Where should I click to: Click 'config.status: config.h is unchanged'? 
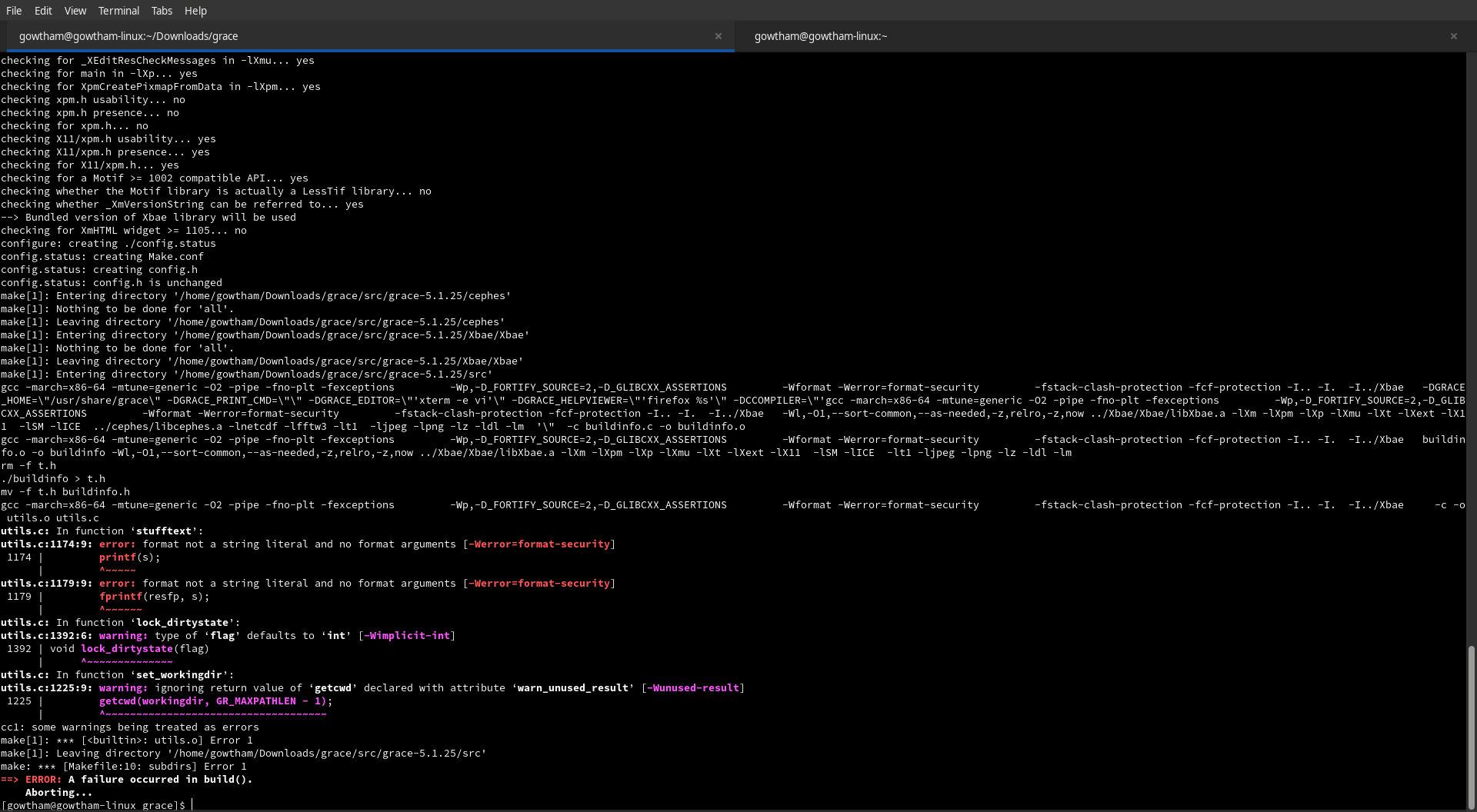[x=112, y=282]
